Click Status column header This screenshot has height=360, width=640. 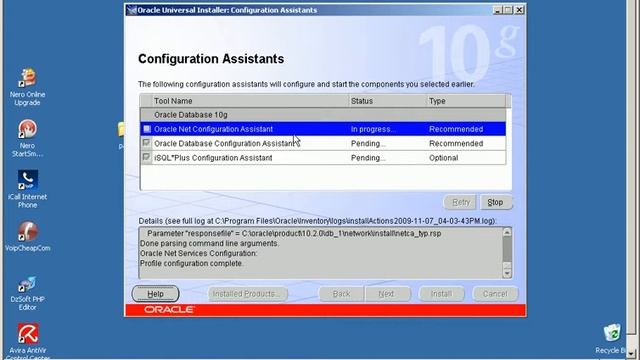[x=388, y=101]
